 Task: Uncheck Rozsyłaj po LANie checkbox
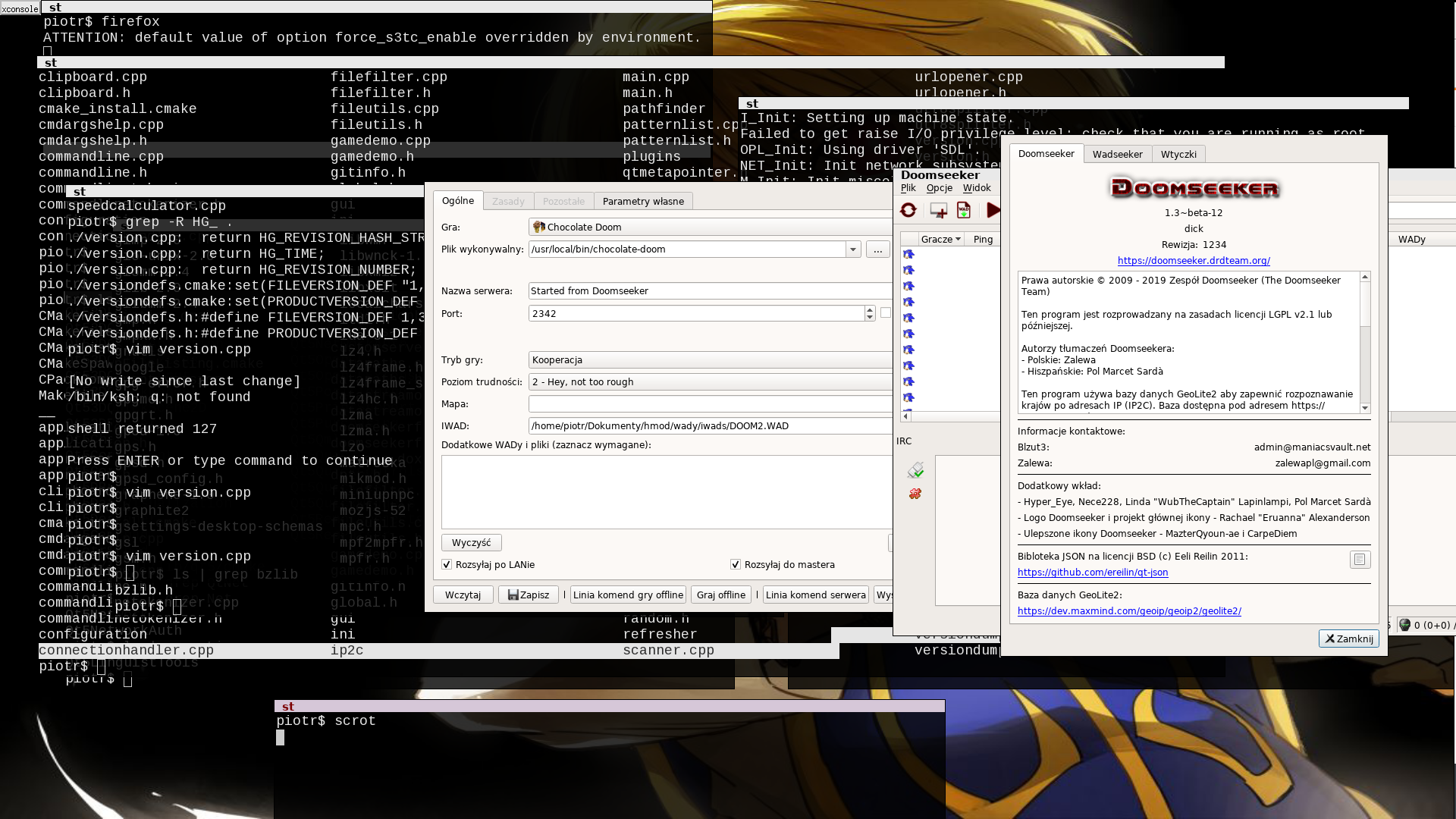447,565
